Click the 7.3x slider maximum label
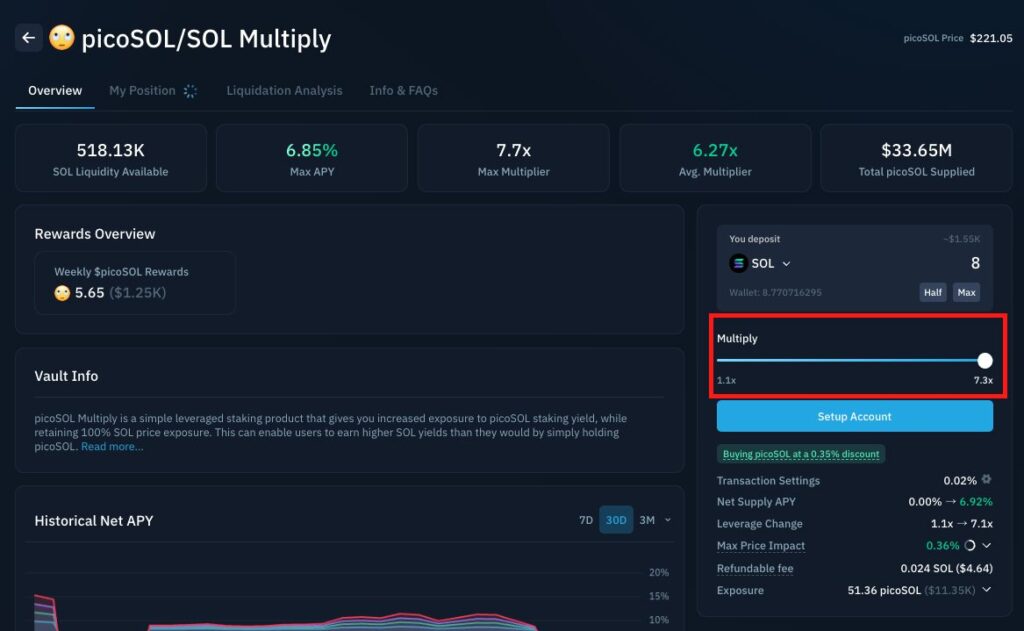This screenshot has height=631, width=1024. [983, 380]
